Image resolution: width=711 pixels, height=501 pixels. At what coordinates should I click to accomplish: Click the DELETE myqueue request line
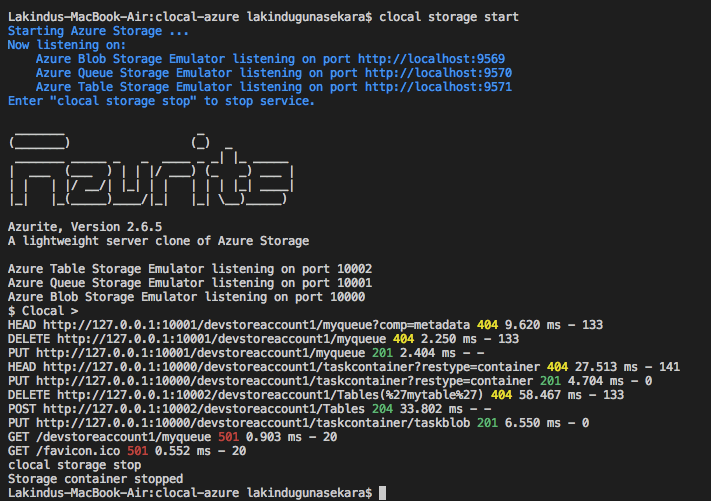click(x=263, y=340)
